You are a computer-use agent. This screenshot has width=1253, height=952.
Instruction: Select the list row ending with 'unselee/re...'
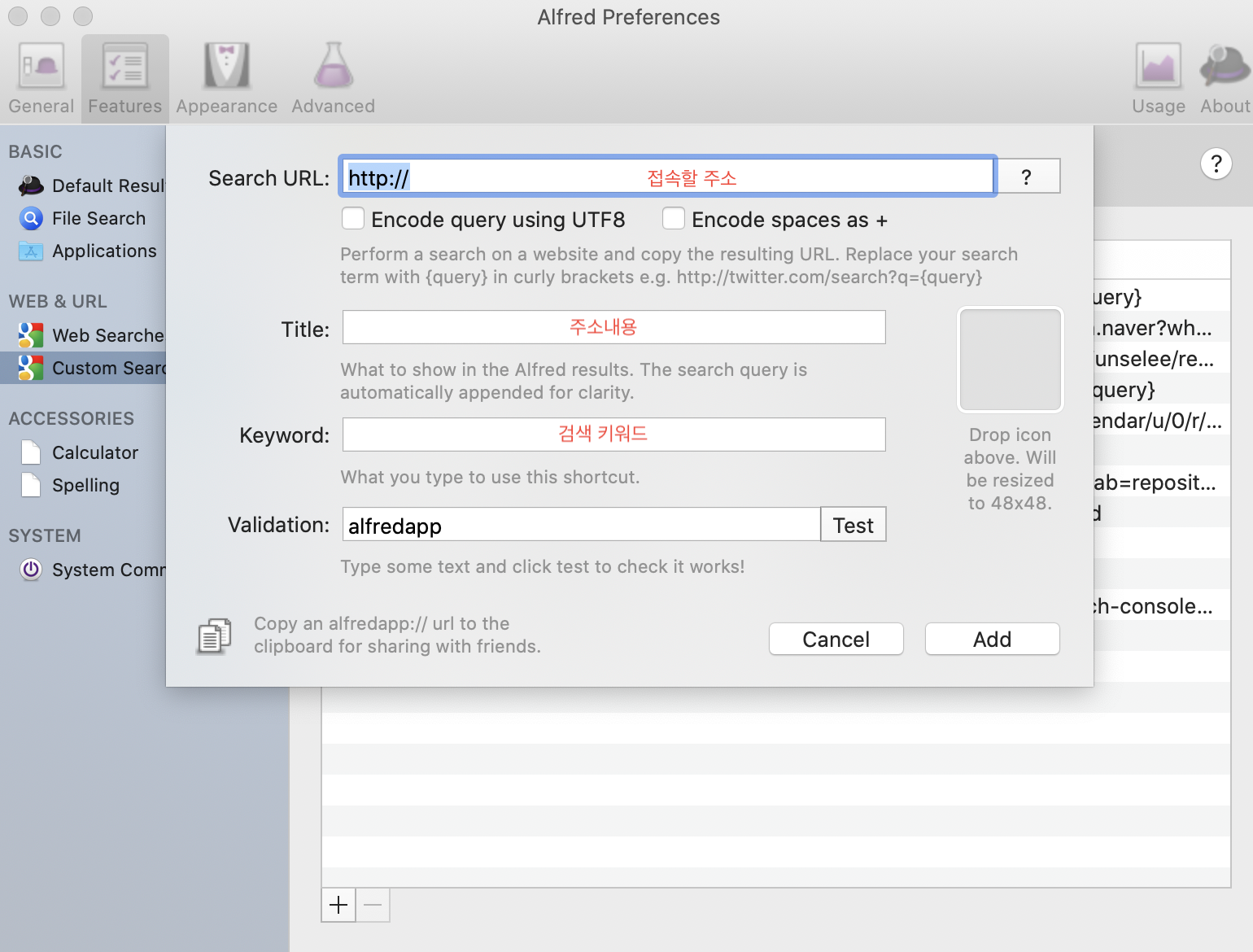(1161, 358)
